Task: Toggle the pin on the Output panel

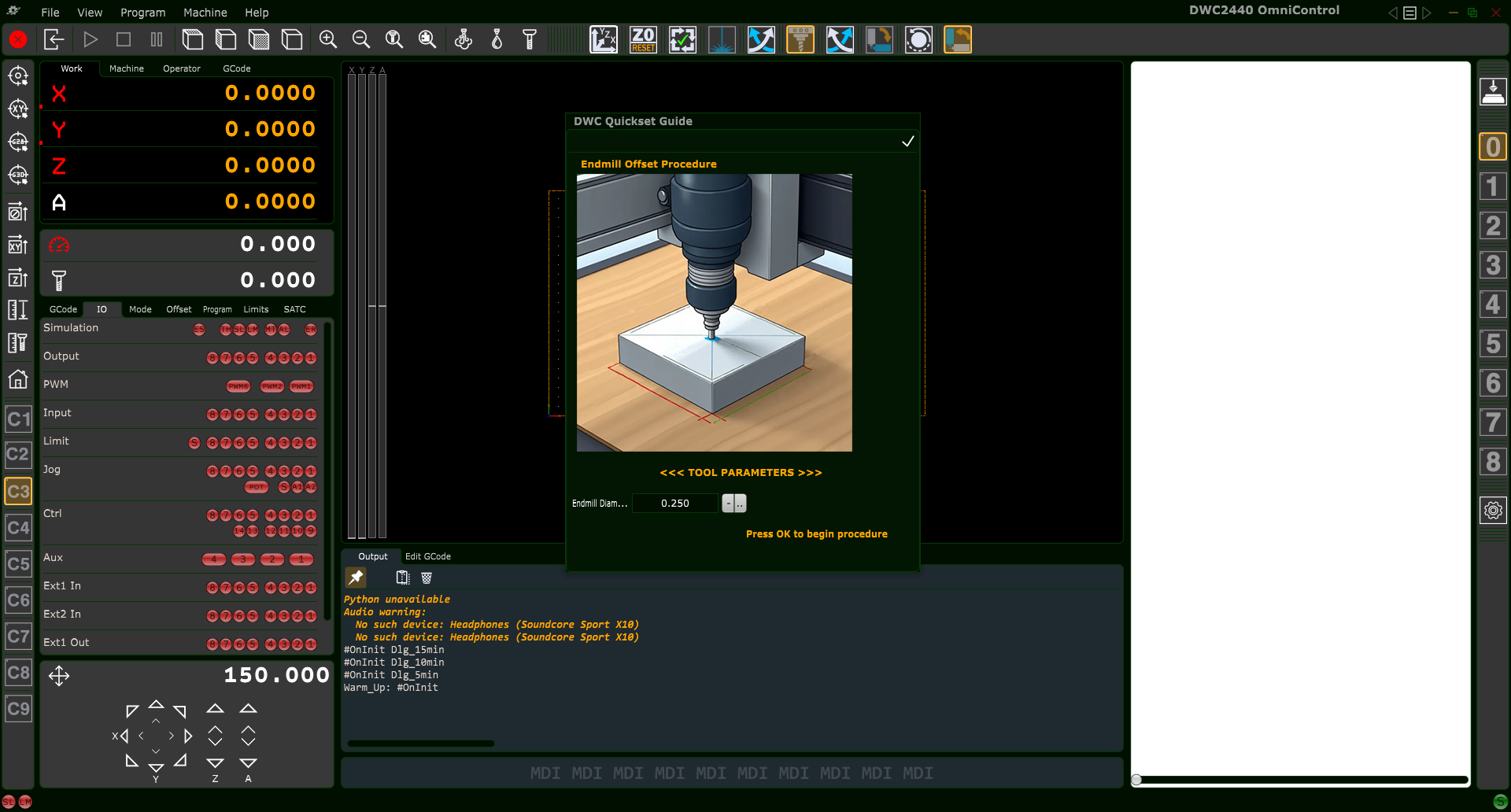Action: click(x=356, y=577)
